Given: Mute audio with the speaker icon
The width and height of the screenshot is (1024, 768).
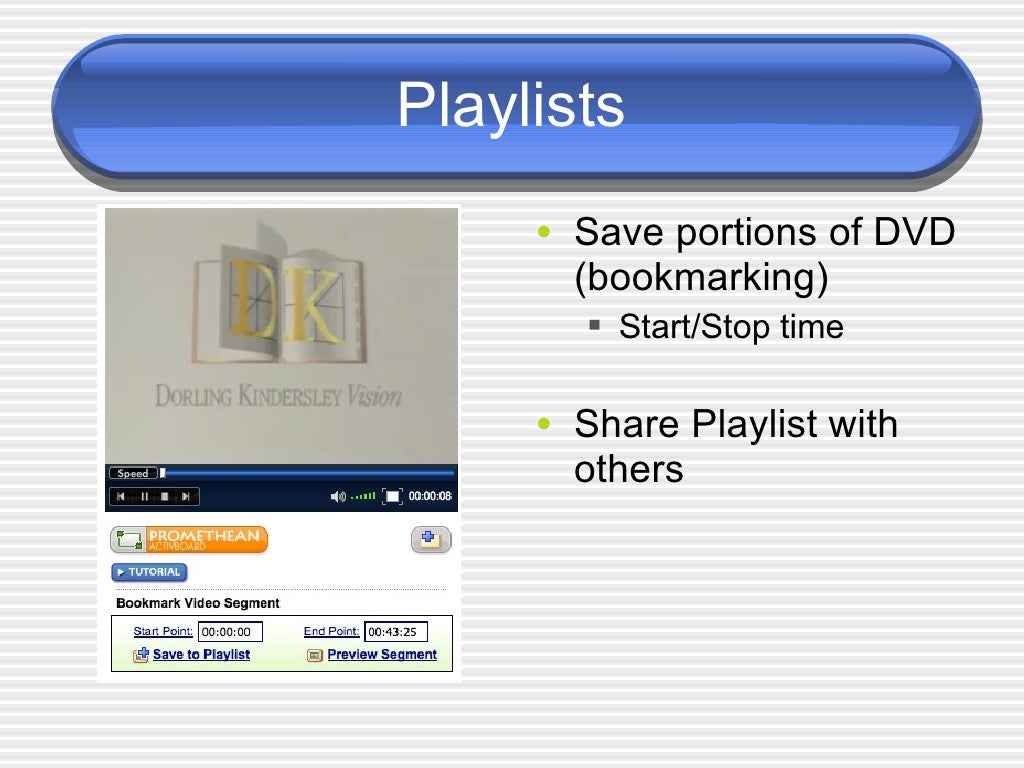Looking at the screenshot, I should coord(338,497).
